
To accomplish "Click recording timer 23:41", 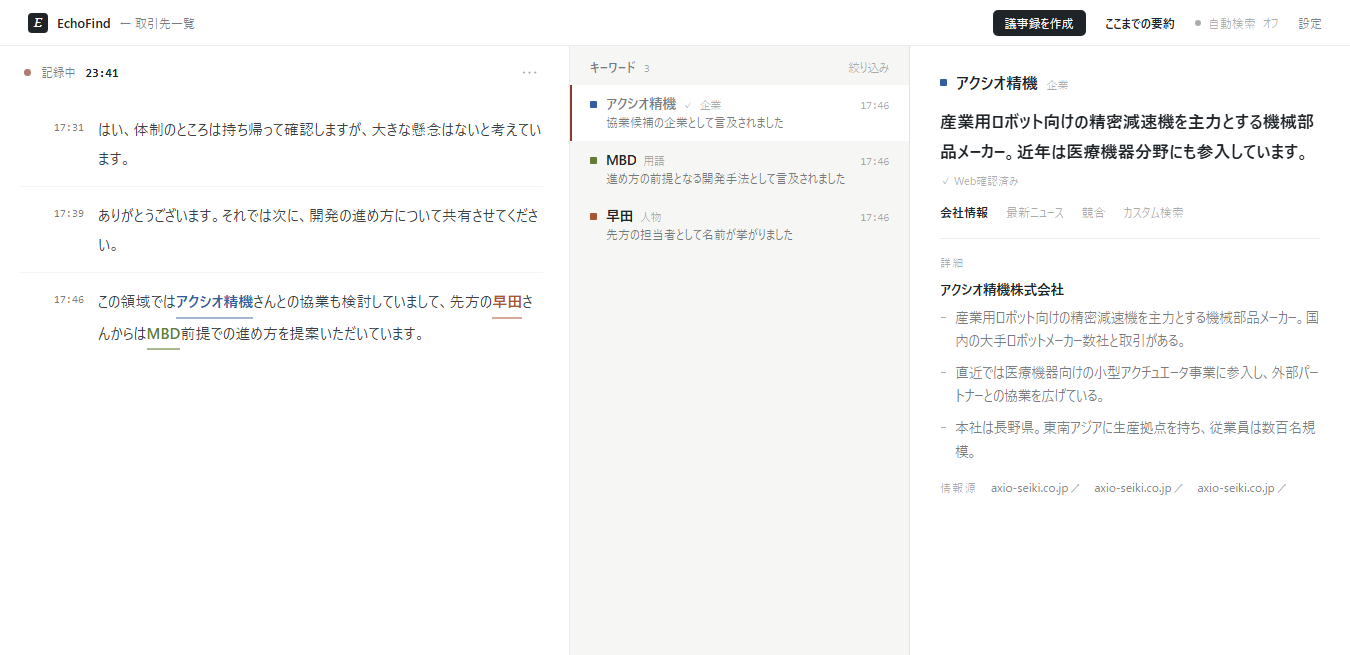I will [x=102, y=72].
